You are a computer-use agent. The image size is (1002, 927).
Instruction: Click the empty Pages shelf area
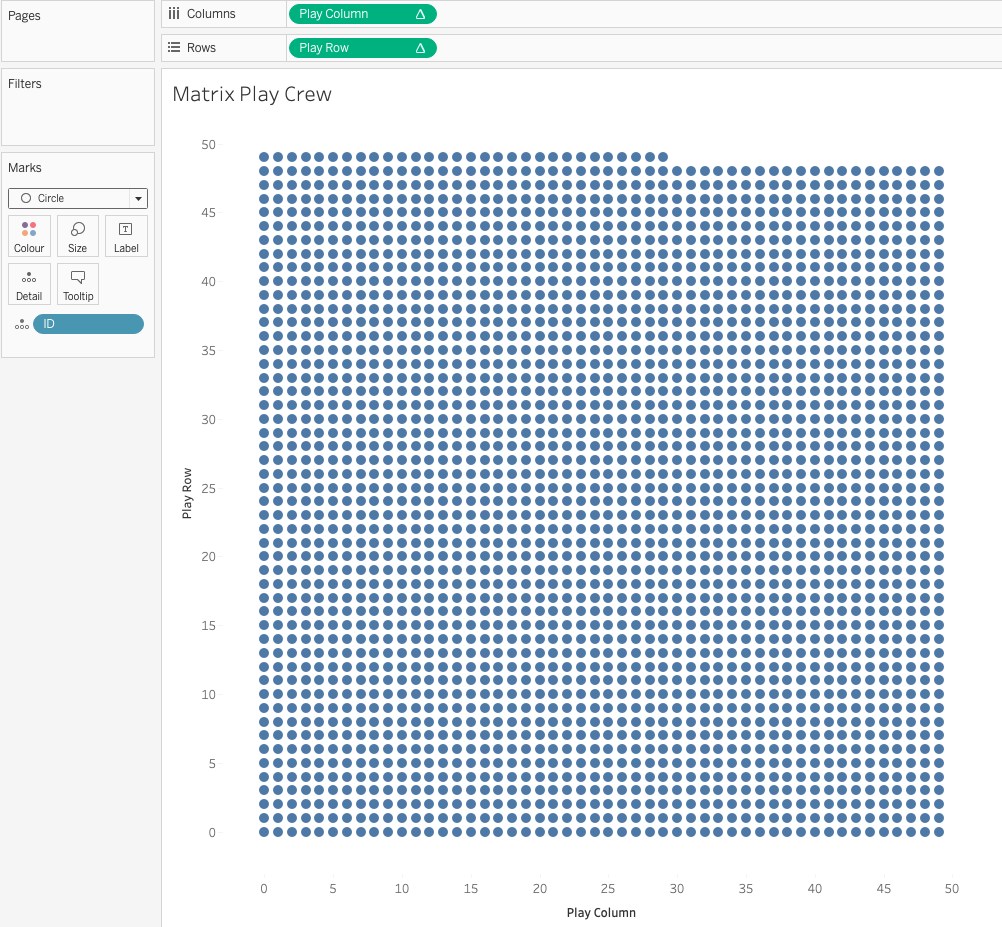(x=78, y=40)
